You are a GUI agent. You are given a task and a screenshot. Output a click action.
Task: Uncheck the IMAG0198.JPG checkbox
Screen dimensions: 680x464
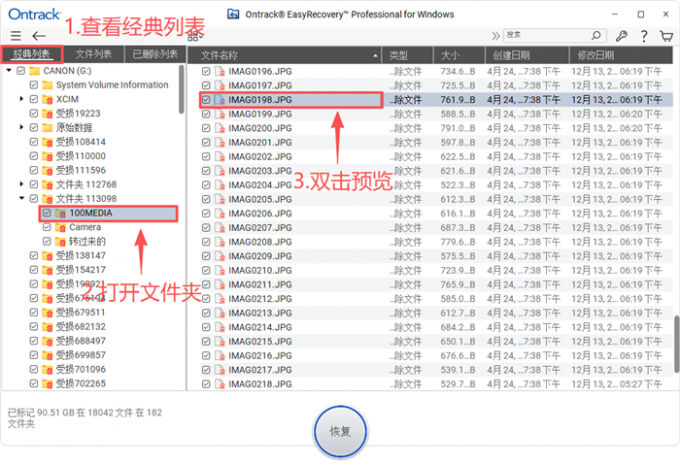point(206,100)
